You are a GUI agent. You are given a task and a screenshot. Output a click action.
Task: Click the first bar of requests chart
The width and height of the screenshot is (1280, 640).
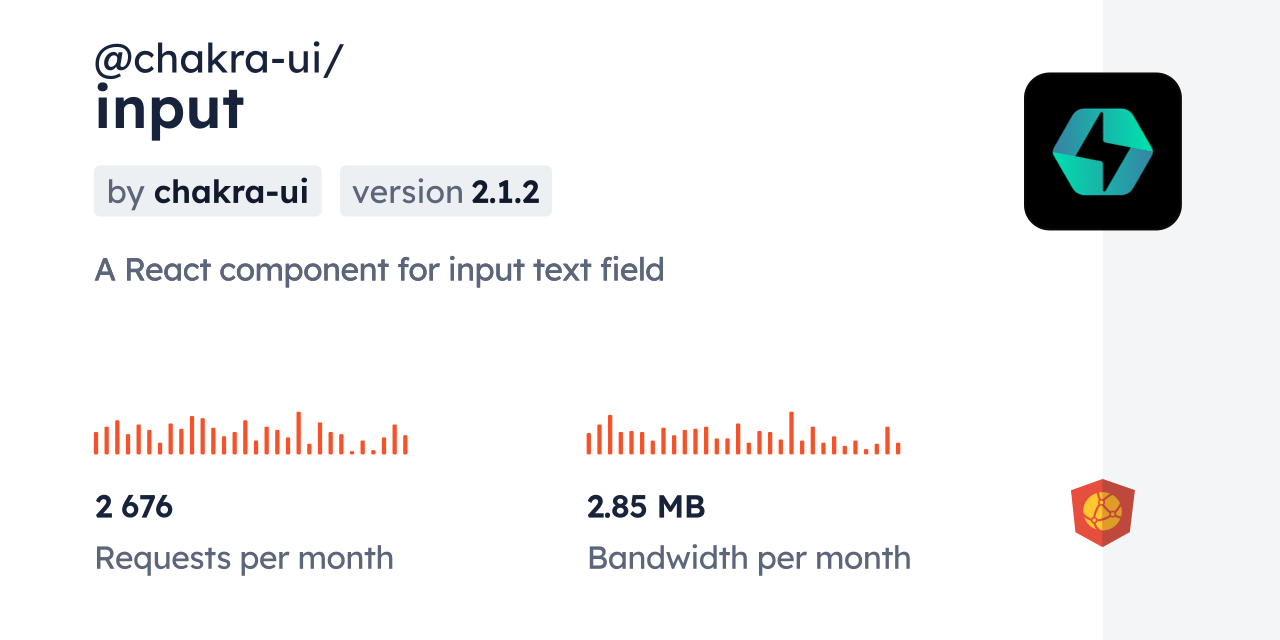(x=96, y=442)
